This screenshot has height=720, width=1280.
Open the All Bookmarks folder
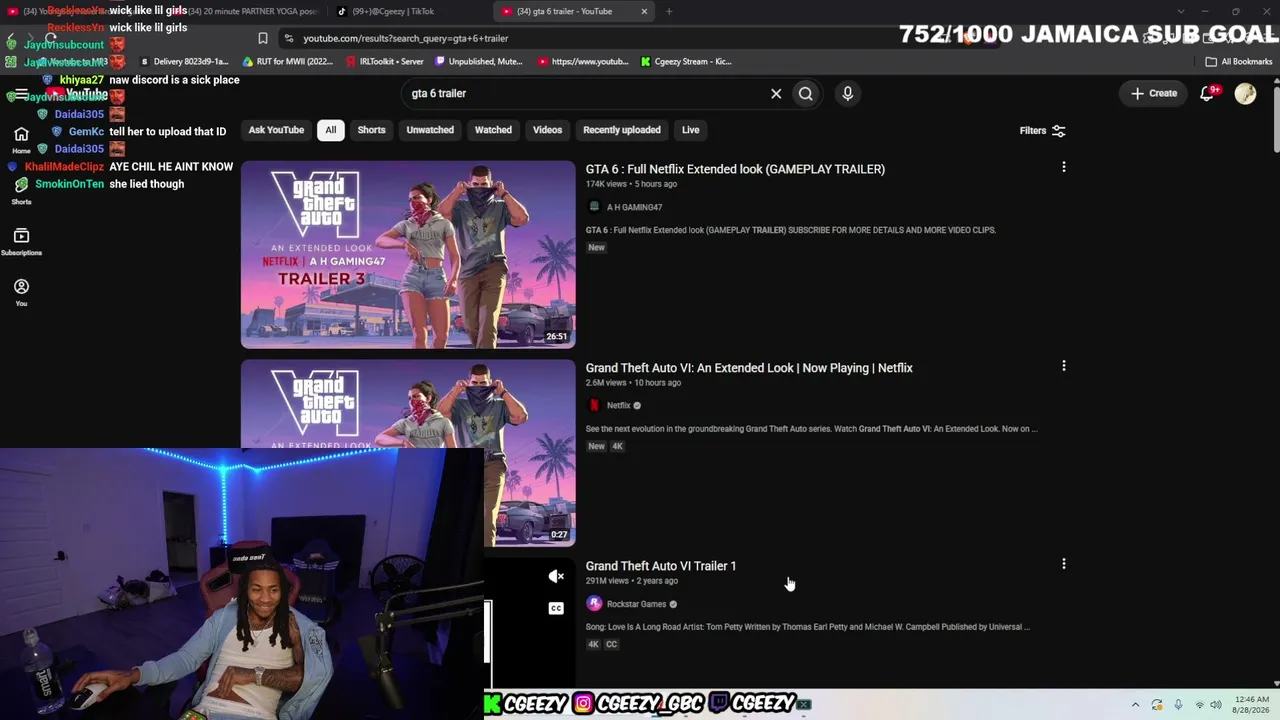click(x=1239, y=61)
